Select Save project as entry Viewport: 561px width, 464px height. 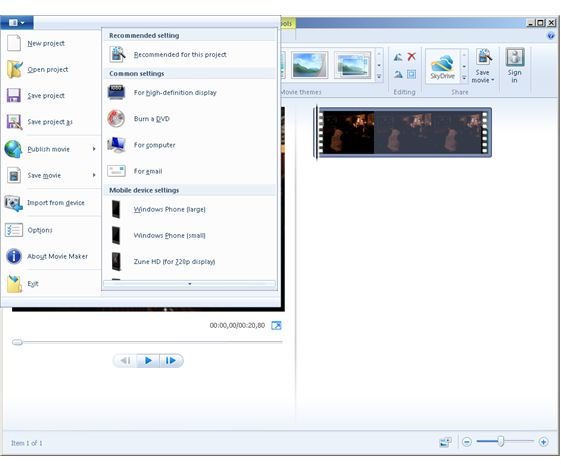click(50, 122)
